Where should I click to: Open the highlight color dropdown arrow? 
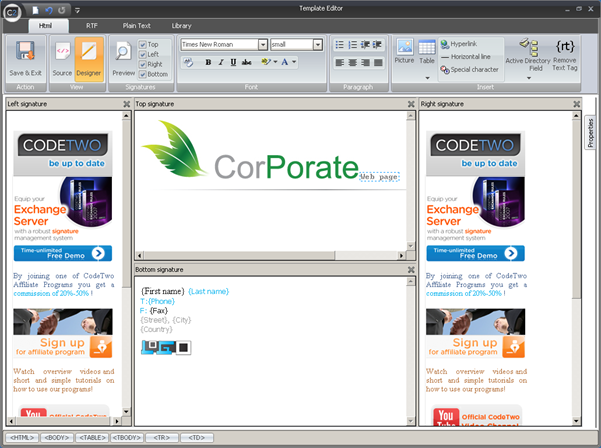[x=275, y=62]
